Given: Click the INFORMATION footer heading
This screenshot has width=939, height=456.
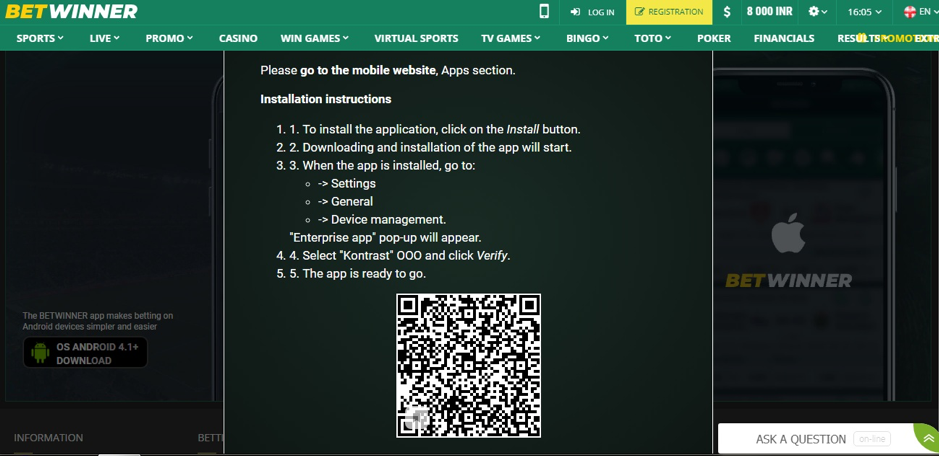Looking at the screenshot, I should pos(49,438).
